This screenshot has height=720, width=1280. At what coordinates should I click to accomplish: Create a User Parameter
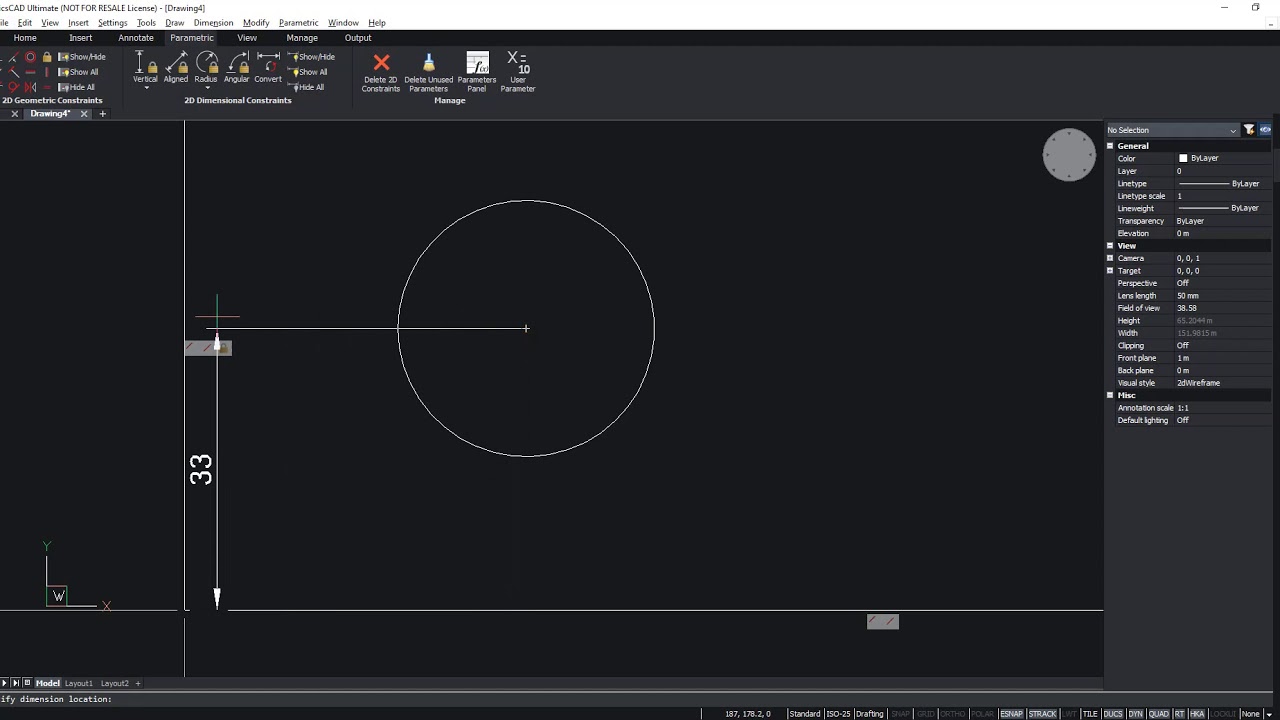518,72
